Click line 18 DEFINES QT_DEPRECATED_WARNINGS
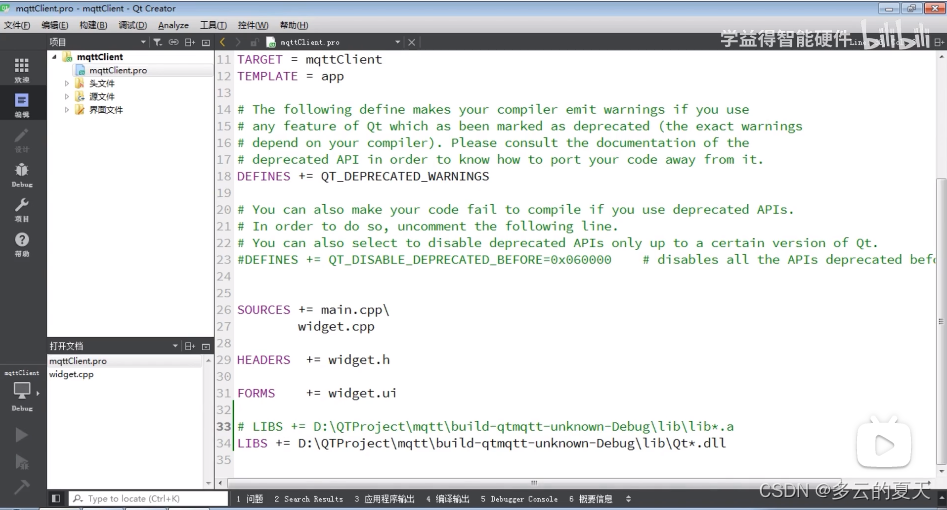Screen dimensions: 947x510 tap(363, 176)
